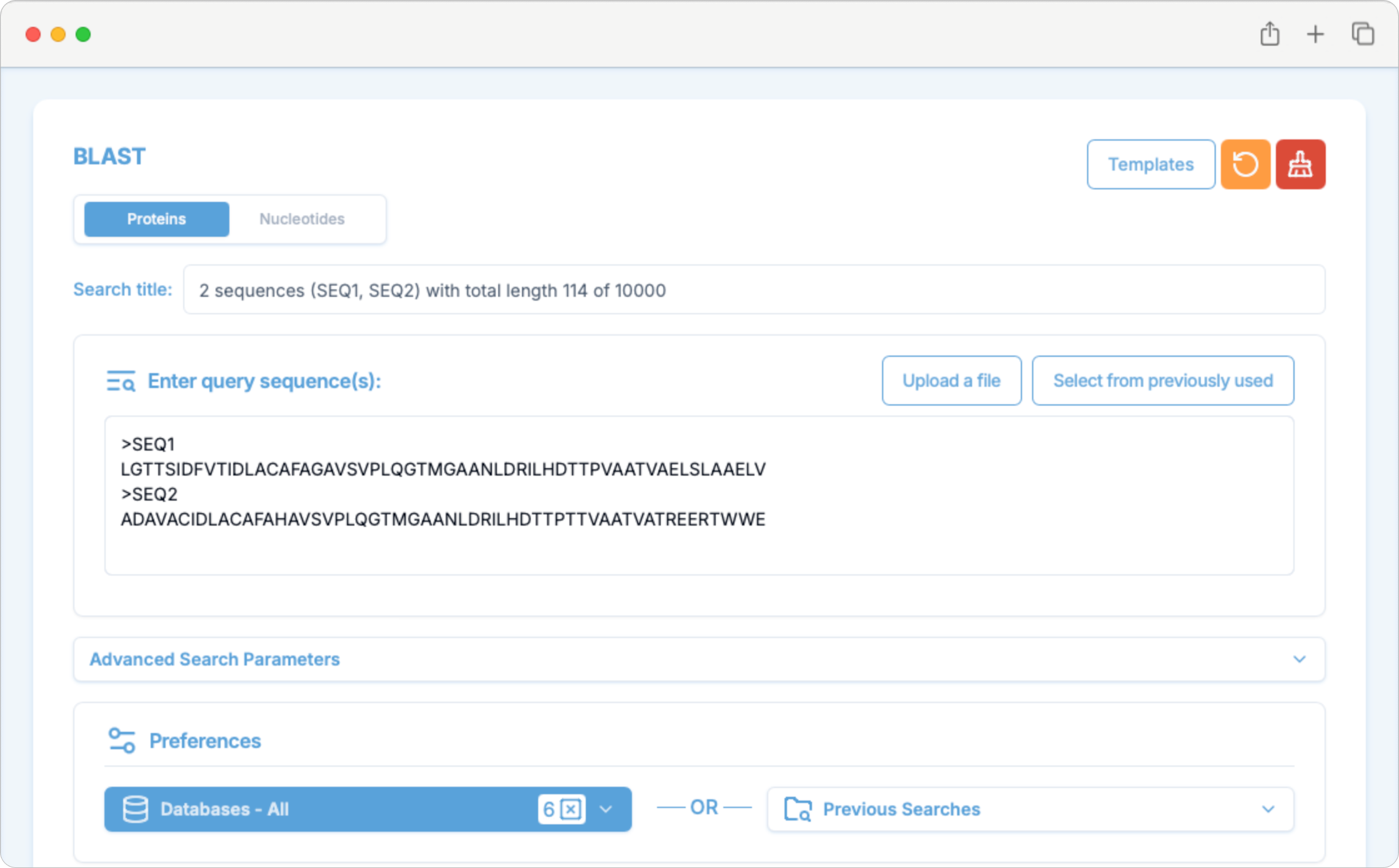Screen dimensions: 1399x868
Task: Open the Databases - All dropdown
Action: pos(368,809)
